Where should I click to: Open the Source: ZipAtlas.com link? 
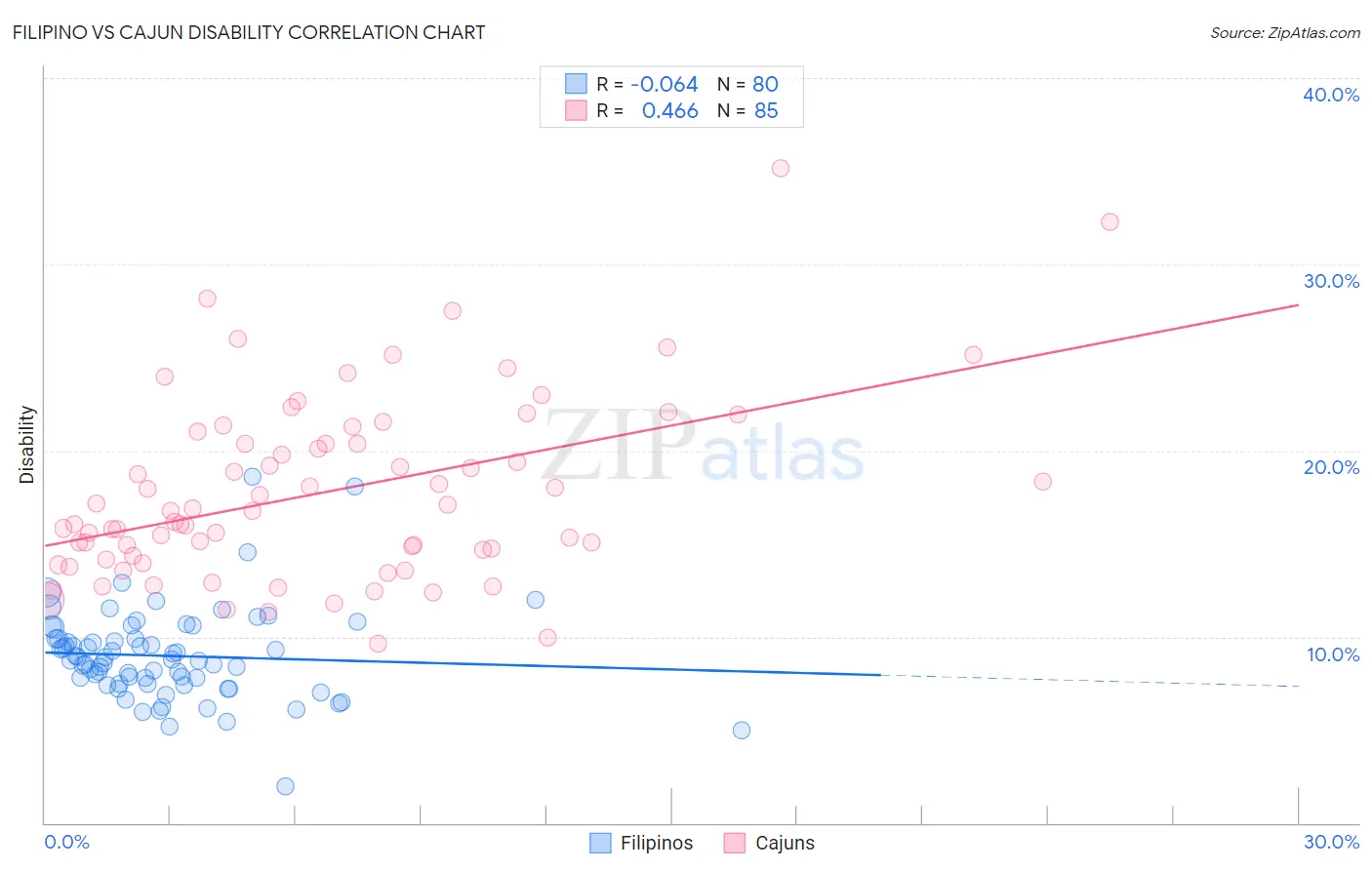point(1285,32)
